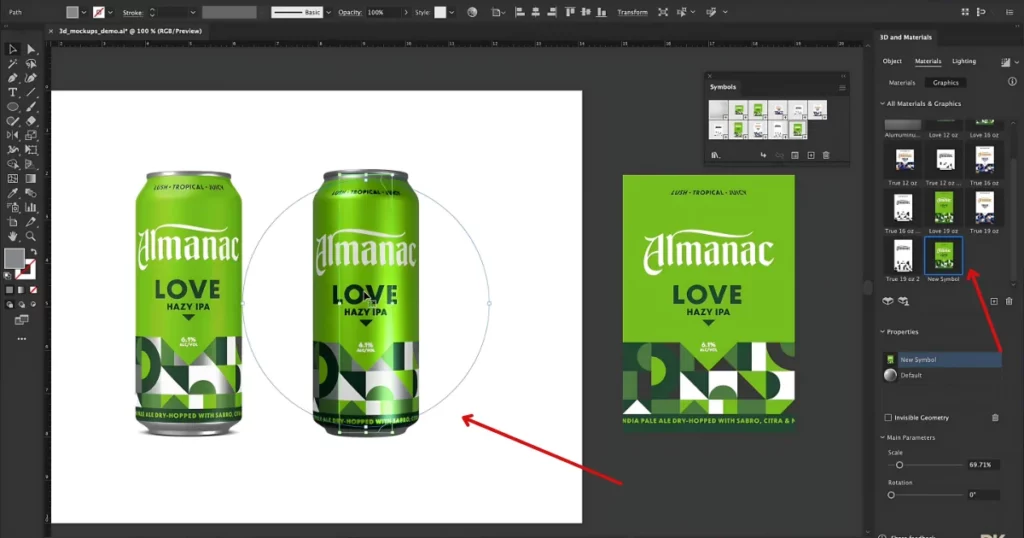Switch to the Object tab
1024x538 pixels.
(x=892, y=61)
